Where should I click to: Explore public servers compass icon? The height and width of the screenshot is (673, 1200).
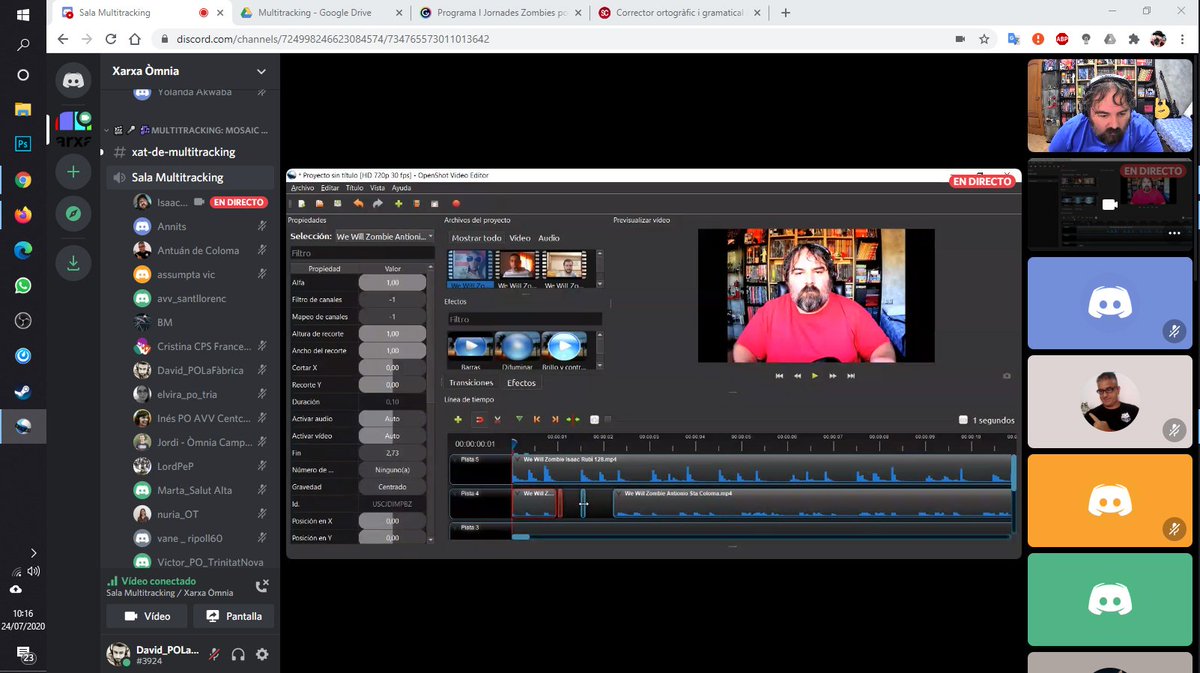point(73,214)
